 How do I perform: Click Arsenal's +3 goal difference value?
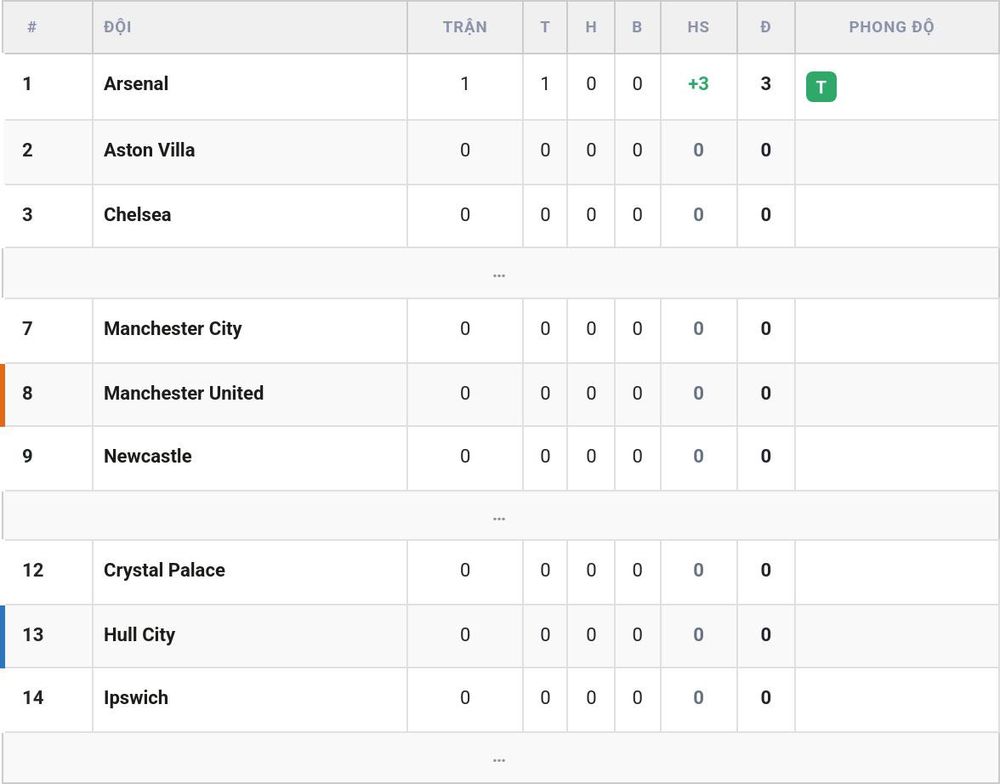(698, 84)
